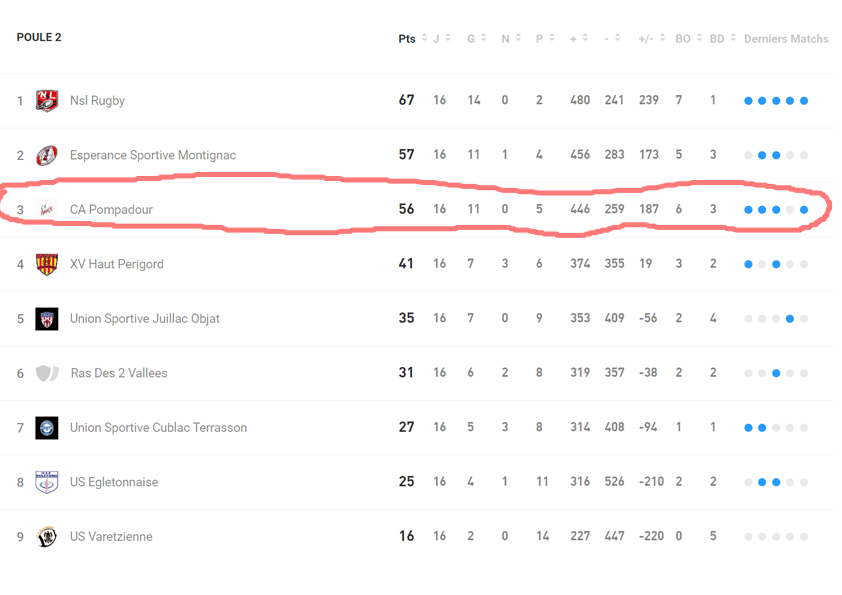
Task: Sort the table by BO column
Action: [x=683, y=39]
